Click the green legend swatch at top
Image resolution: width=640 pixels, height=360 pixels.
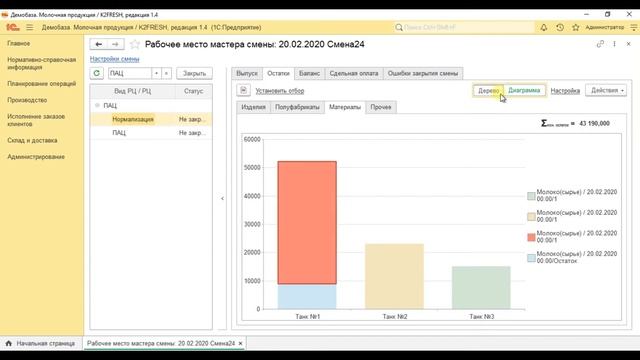tap(531, 196)
